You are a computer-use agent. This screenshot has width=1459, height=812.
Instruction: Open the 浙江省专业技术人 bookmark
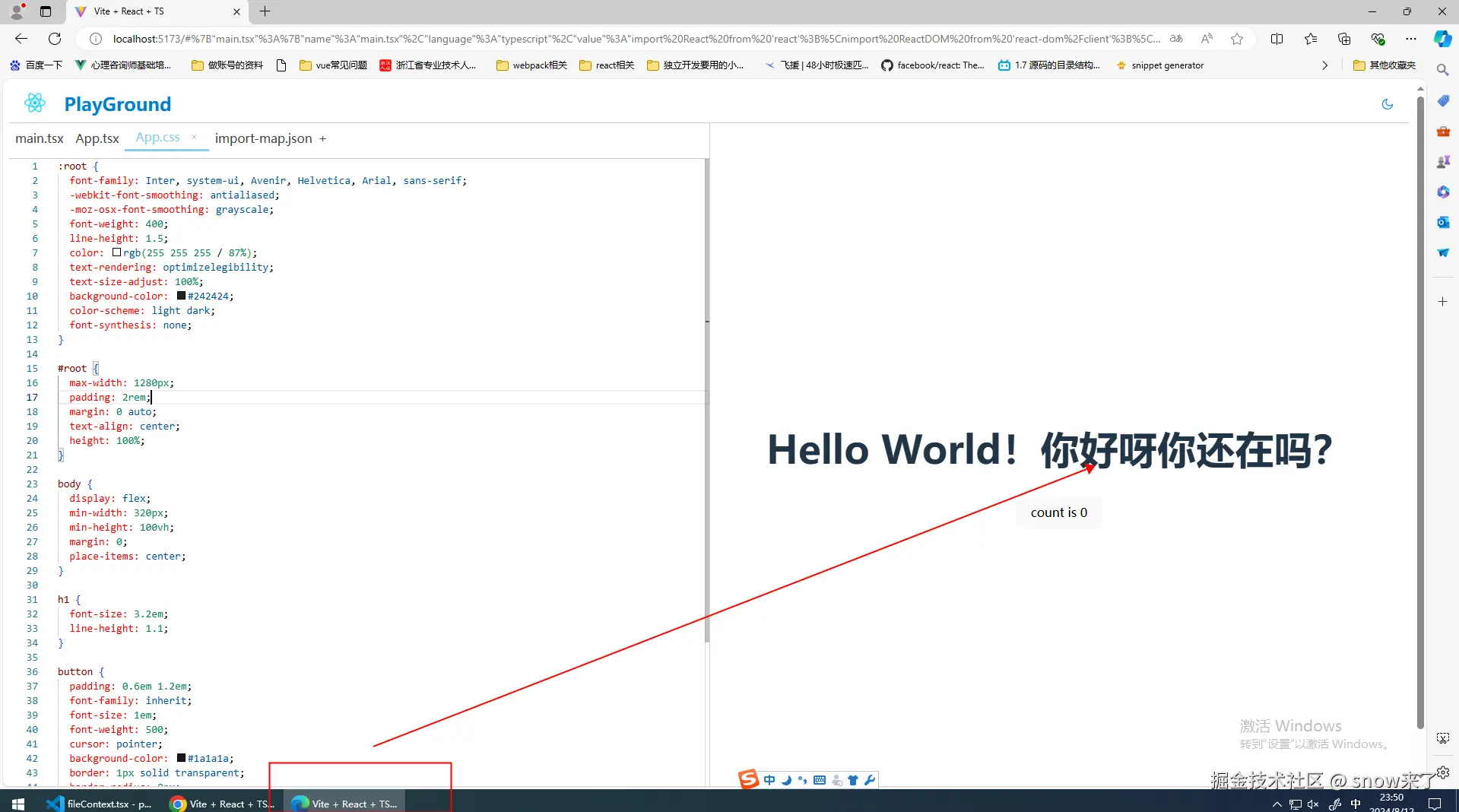[x=428, y=65]
